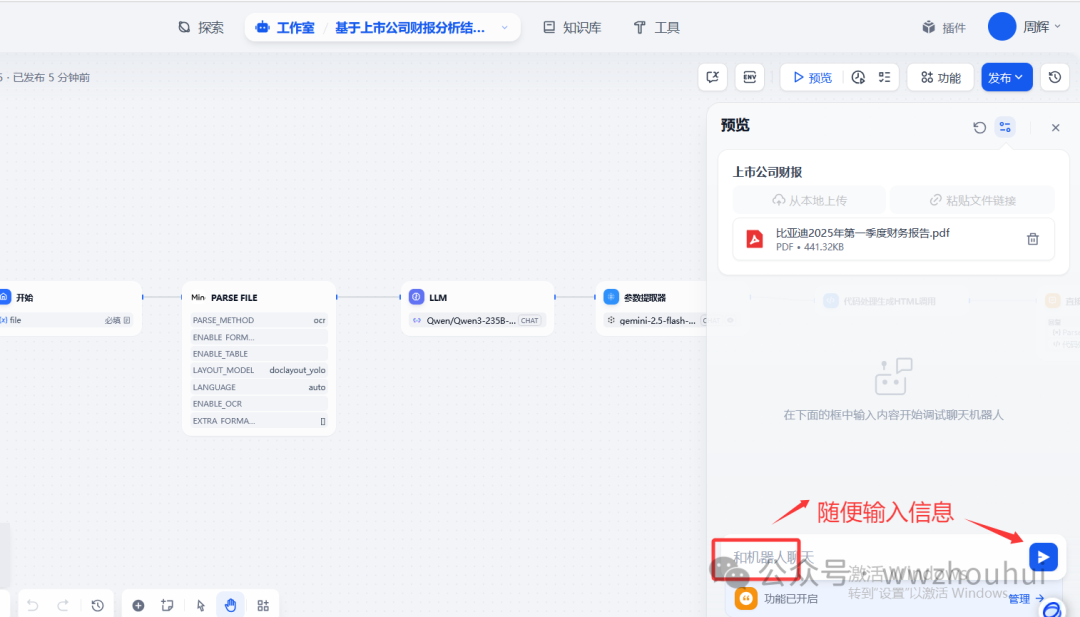Viewport: 1080px width, 617px height.
Task: Select the 比亚迪2025年第一季度财务报告.pdf file
Action: tap(893, 239)
